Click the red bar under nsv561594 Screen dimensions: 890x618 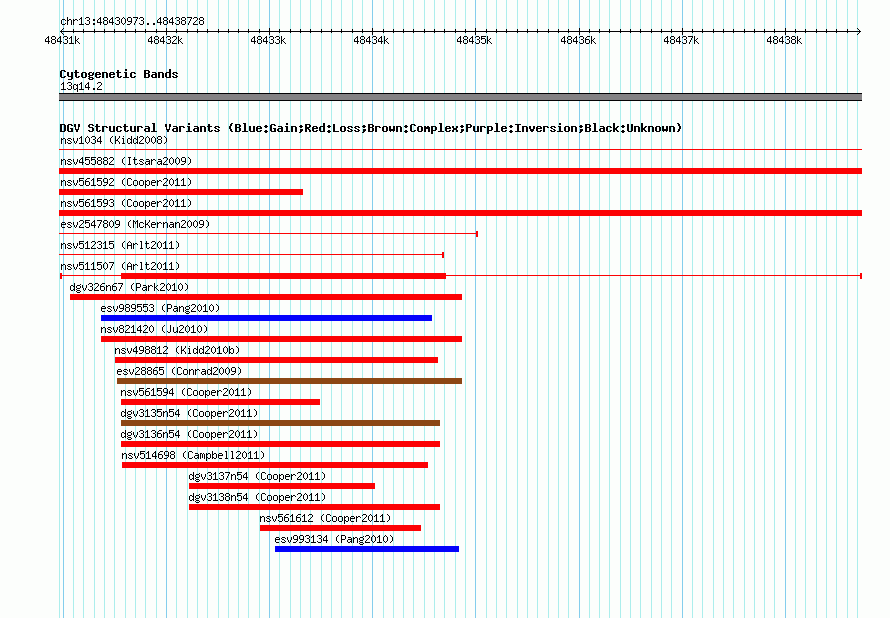click(x=220, y=402)
